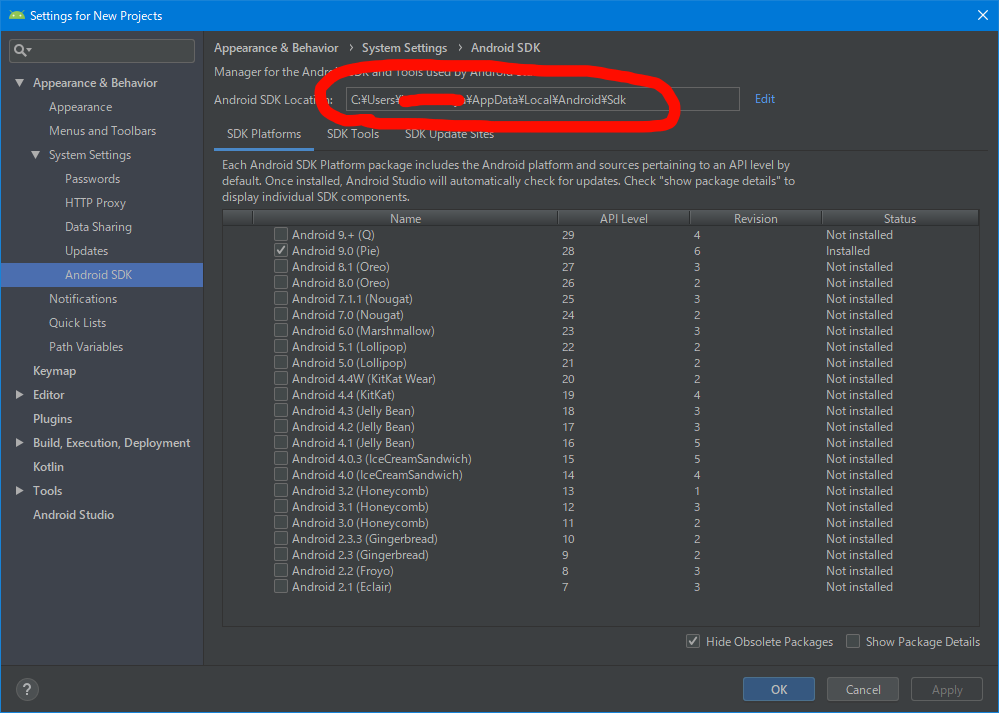Uncheck the Android 9.0 (Pie) checkbox

[x=281, y=250]
